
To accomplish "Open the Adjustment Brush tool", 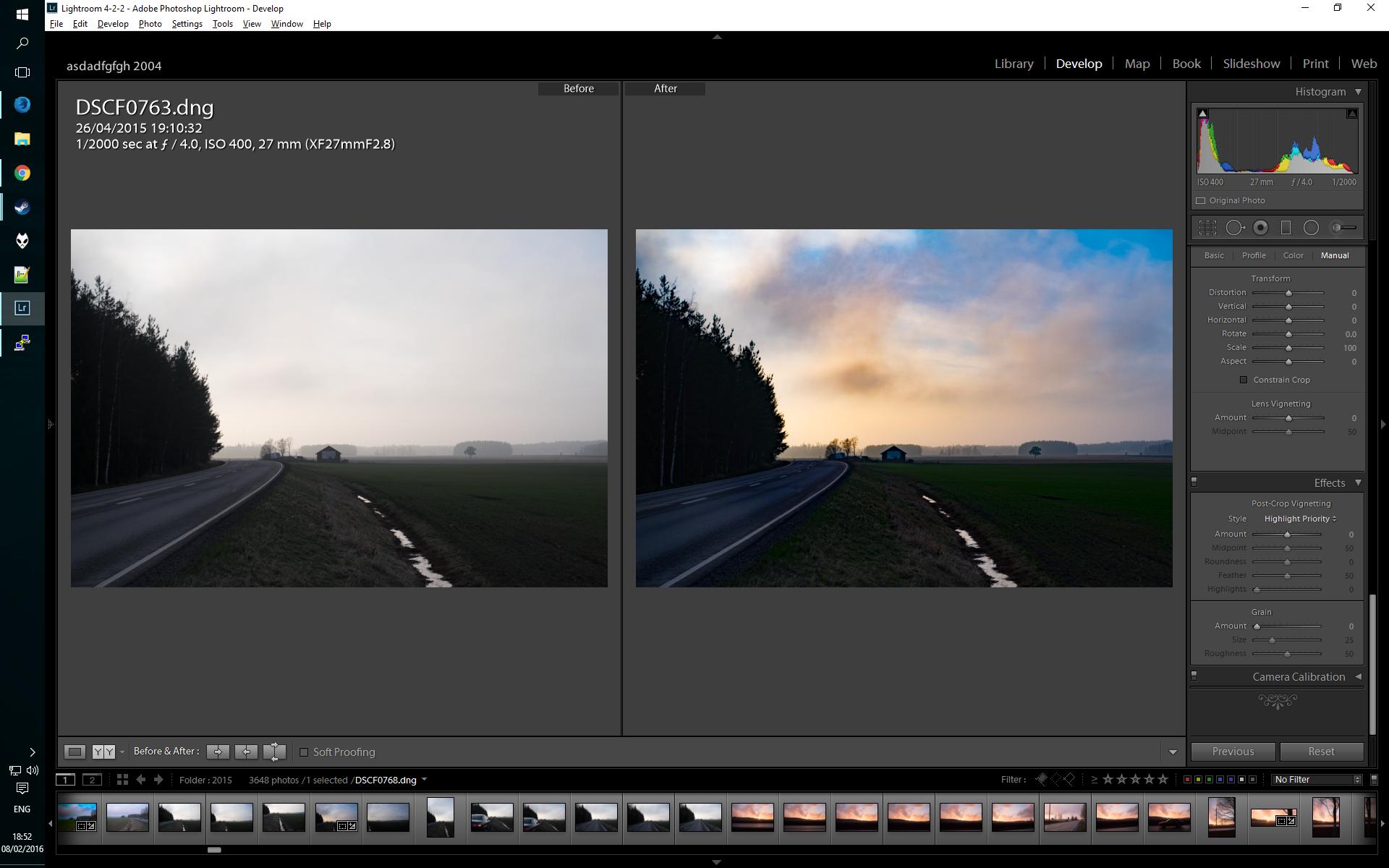I will [1344, 228].
